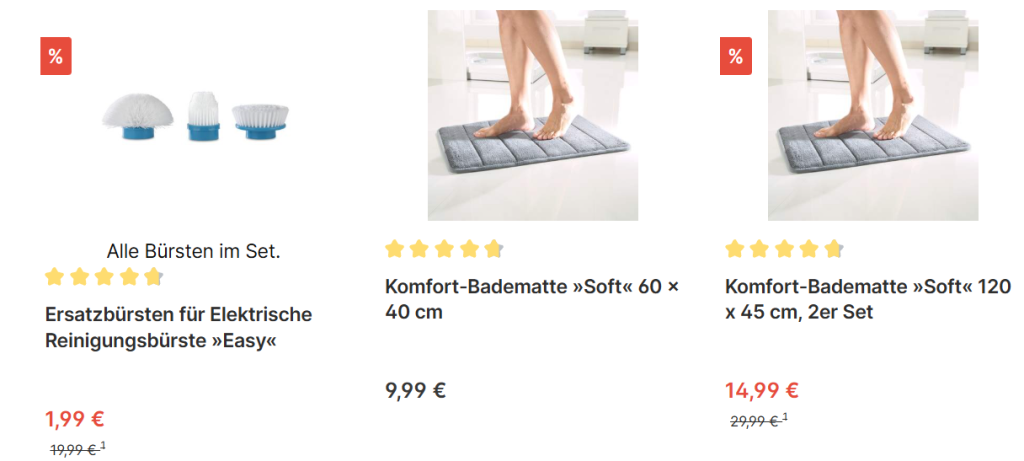Open the Komfort-Badematte »Soft« 2er Set link

tap(868, 299)
